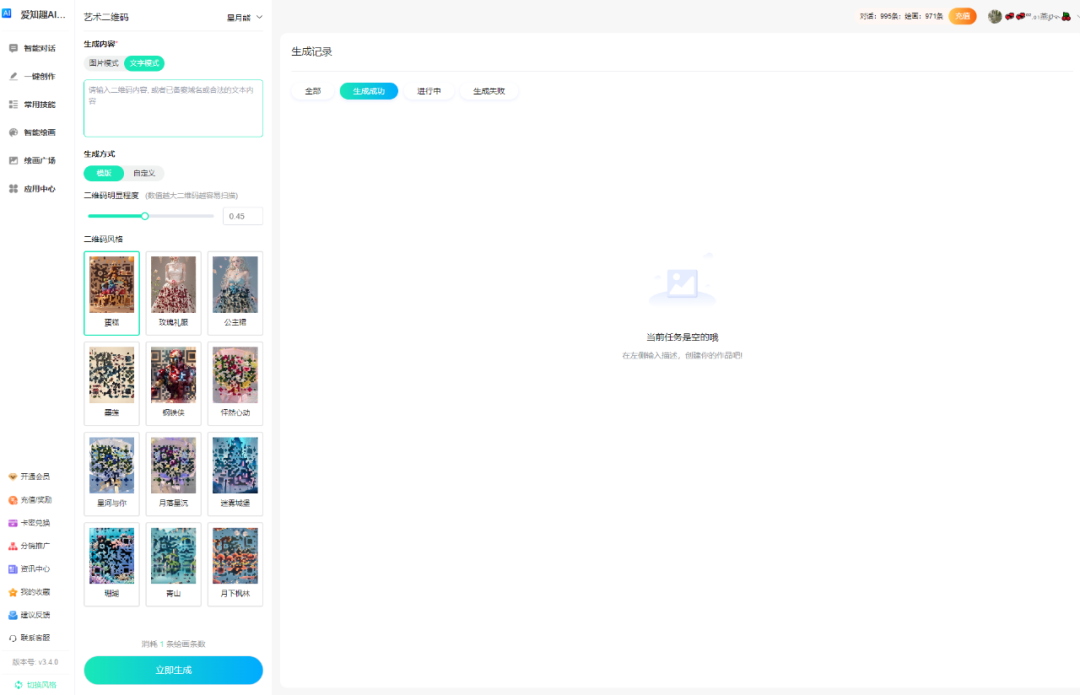Open 开通会员 membership link
1080x695 pixels.
(x=35, y=477)
